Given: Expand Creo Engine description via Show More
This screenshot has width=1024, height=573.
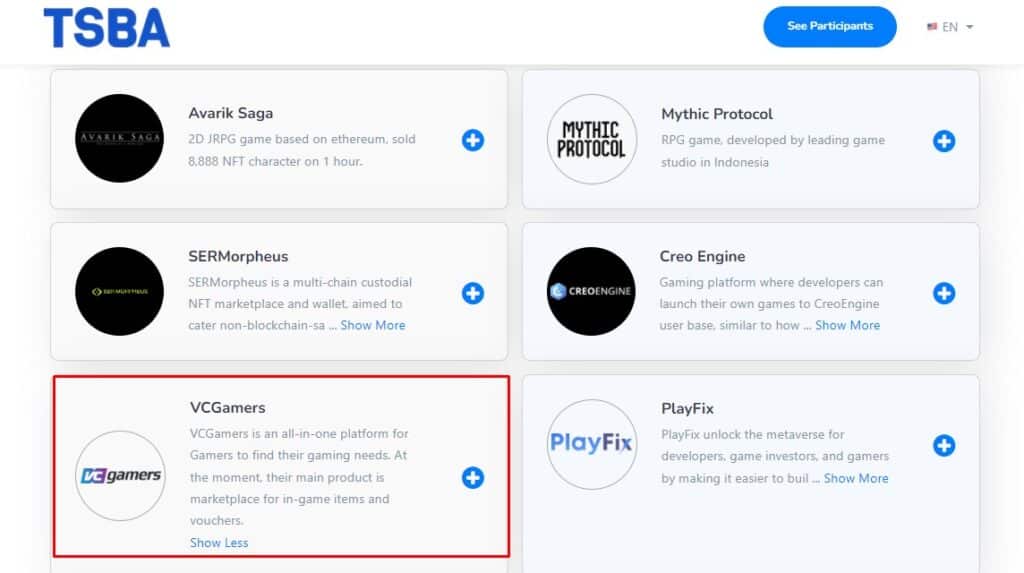Looking at the screenshot, I should (x=847, y=325).
